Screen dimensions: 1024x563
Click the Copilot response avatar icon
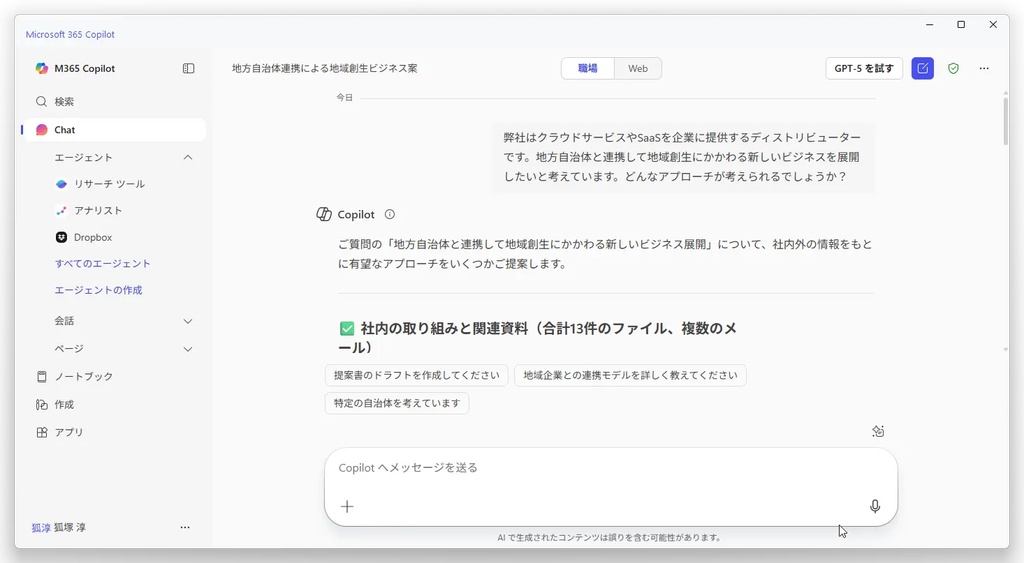(324, 214)
